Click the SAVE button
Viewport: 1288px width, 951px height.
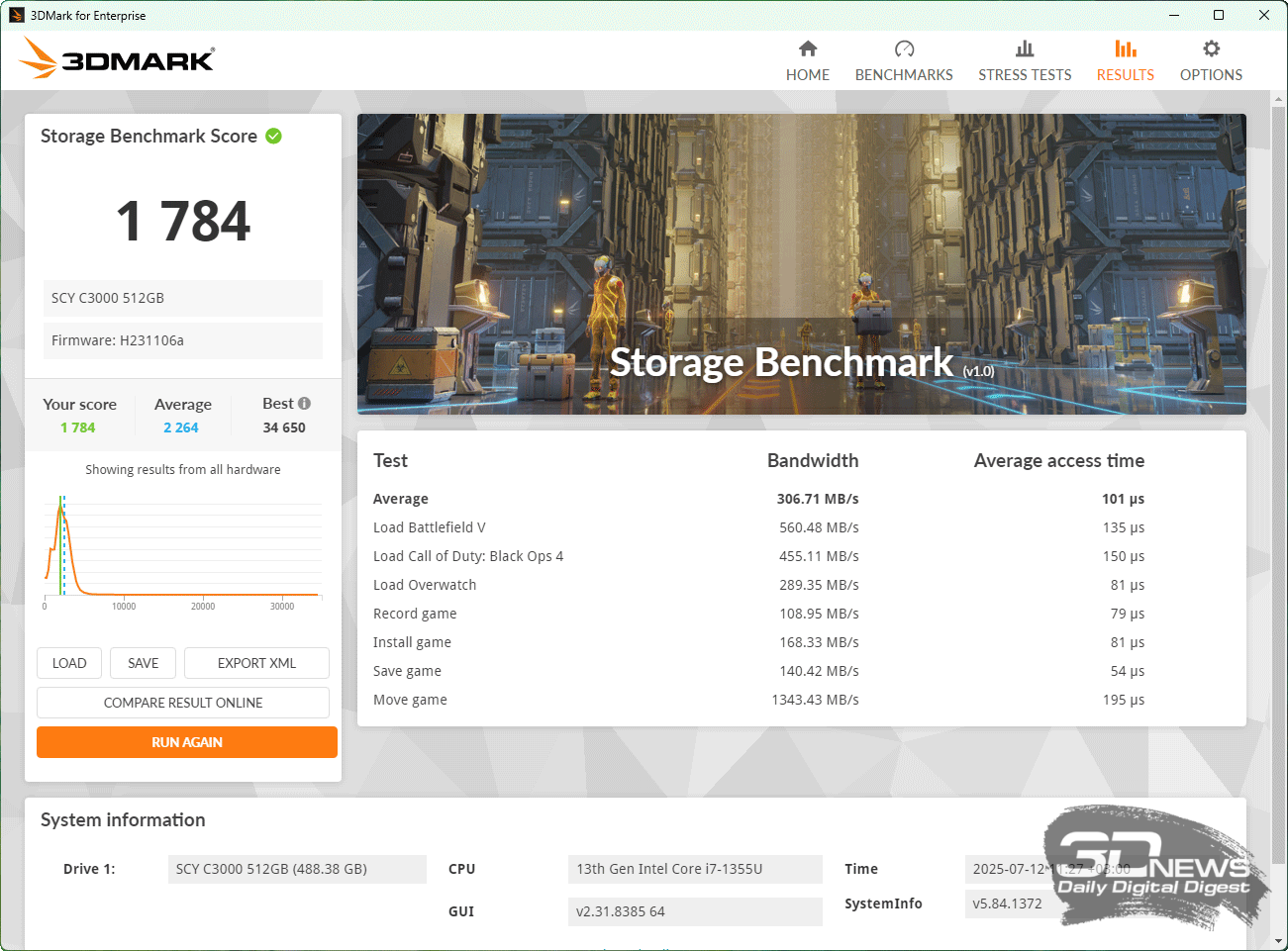[x=144, y=663]
